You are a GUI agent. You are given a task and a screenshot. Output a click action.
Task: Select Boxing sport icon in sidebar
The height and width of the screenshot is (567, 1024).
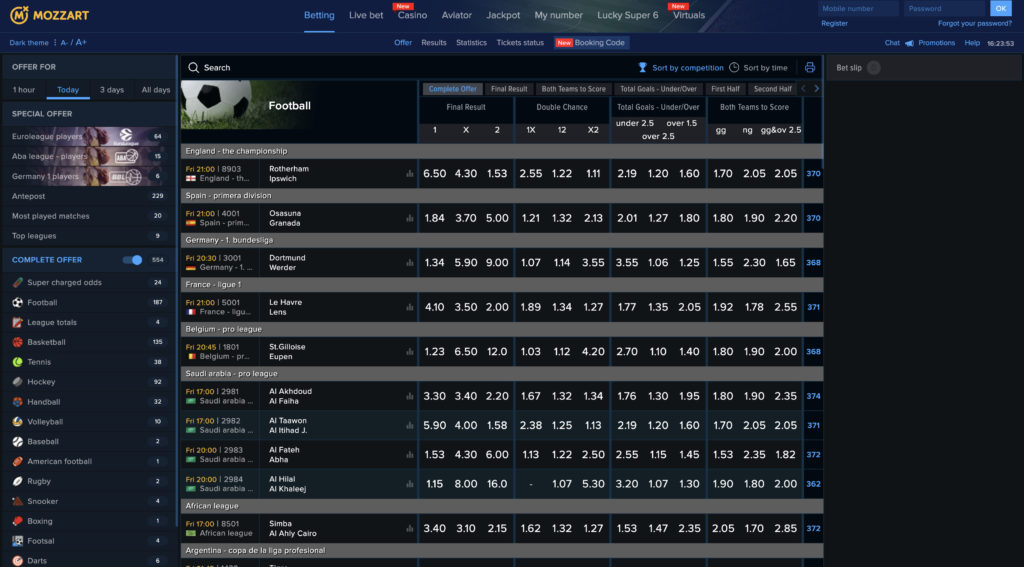coord(18,521)
